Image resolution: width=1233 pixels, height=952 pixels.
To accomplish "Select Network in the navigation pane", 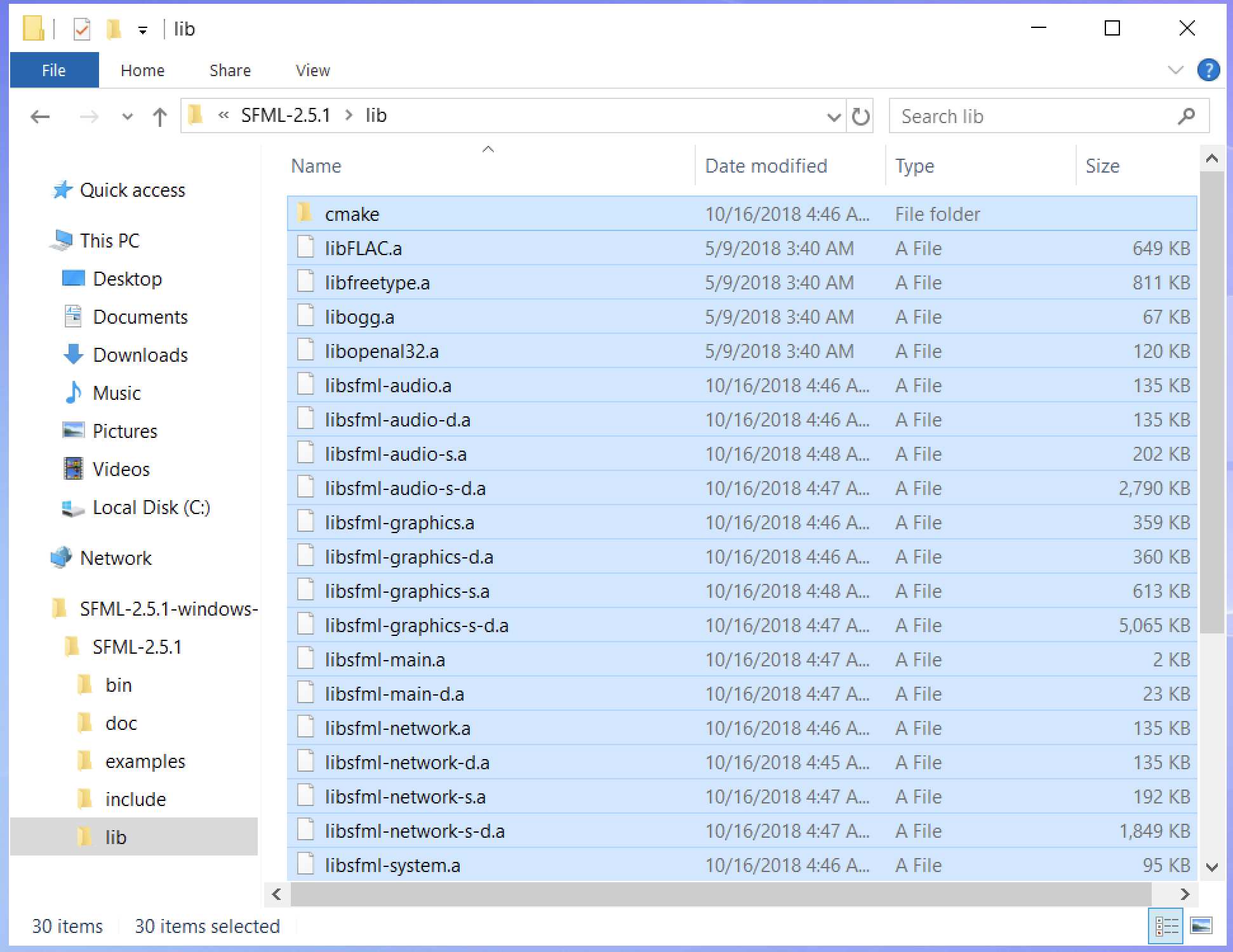I will (x=116, y=558).
